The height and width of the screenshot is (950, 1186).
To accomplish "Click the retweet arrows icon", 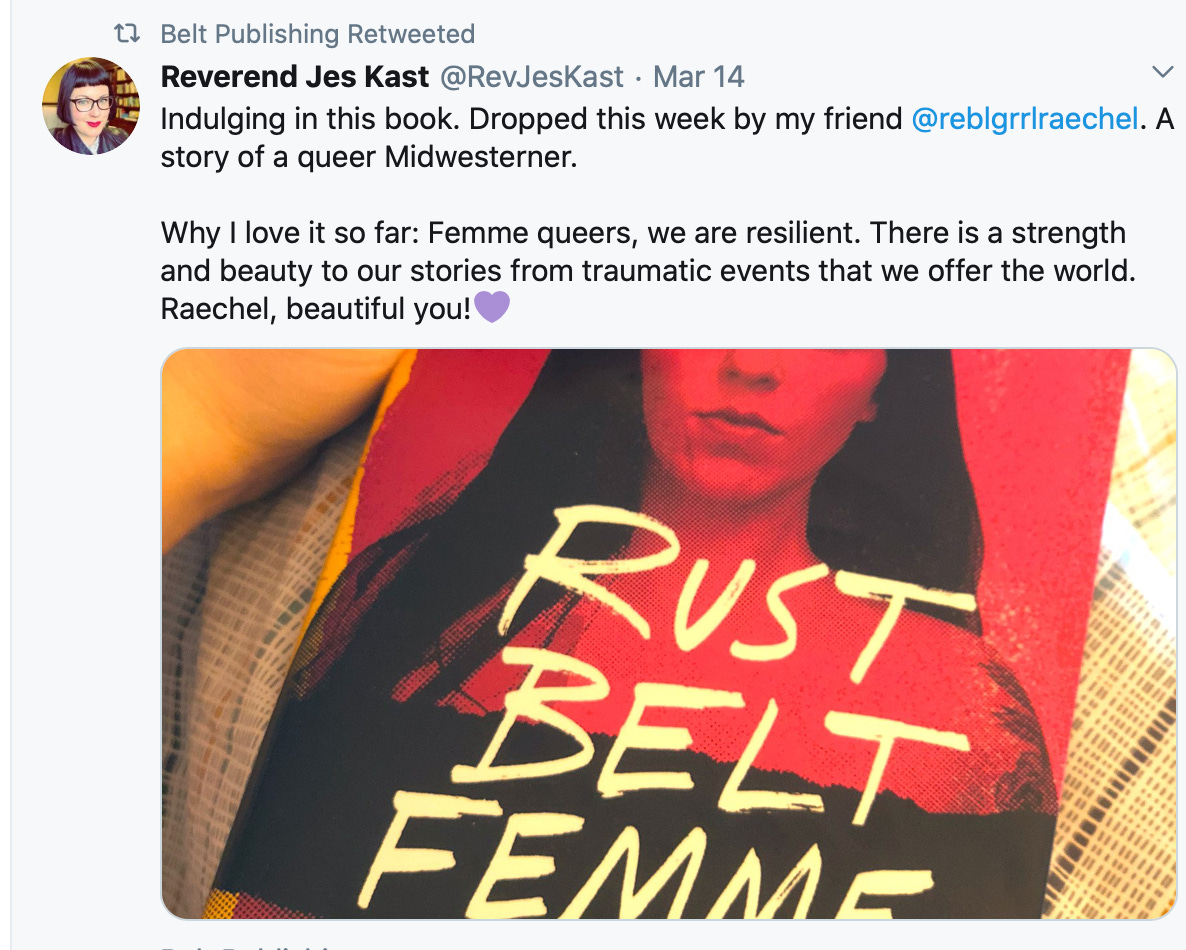I will click(x=127, y=34).
